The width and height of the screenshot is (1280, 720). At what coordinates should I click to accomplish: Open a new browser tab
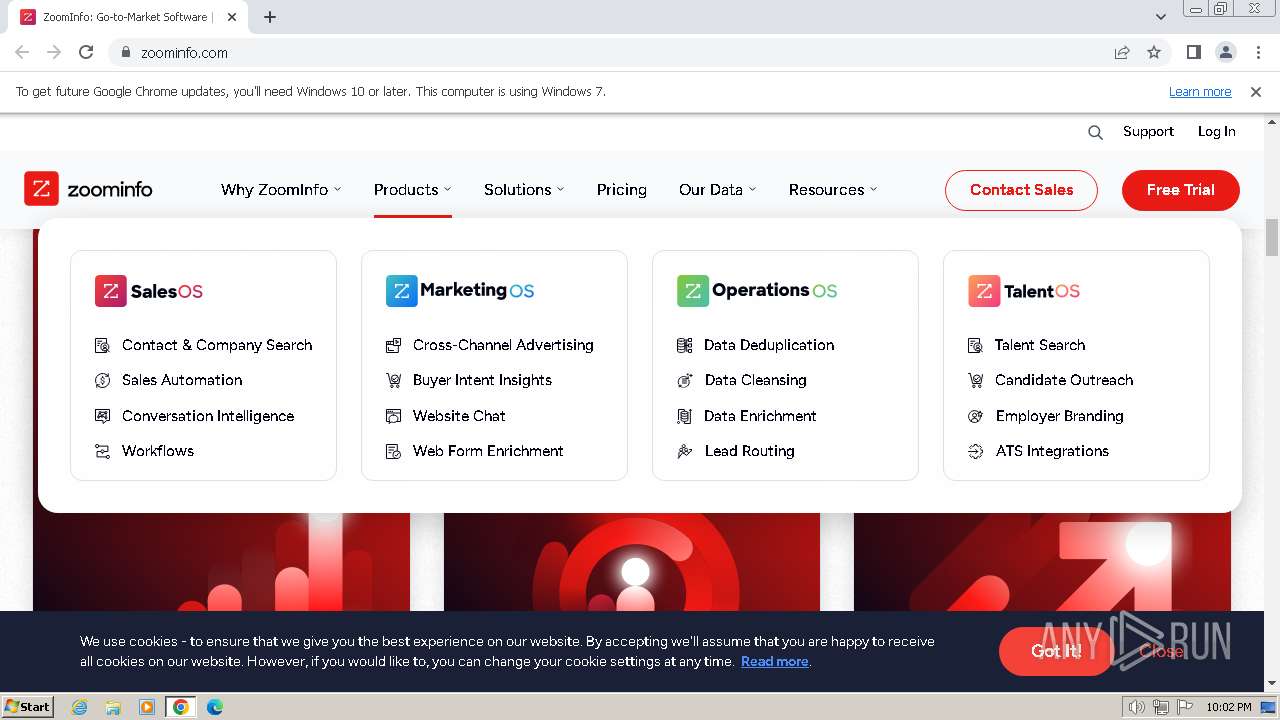point(270,17)
